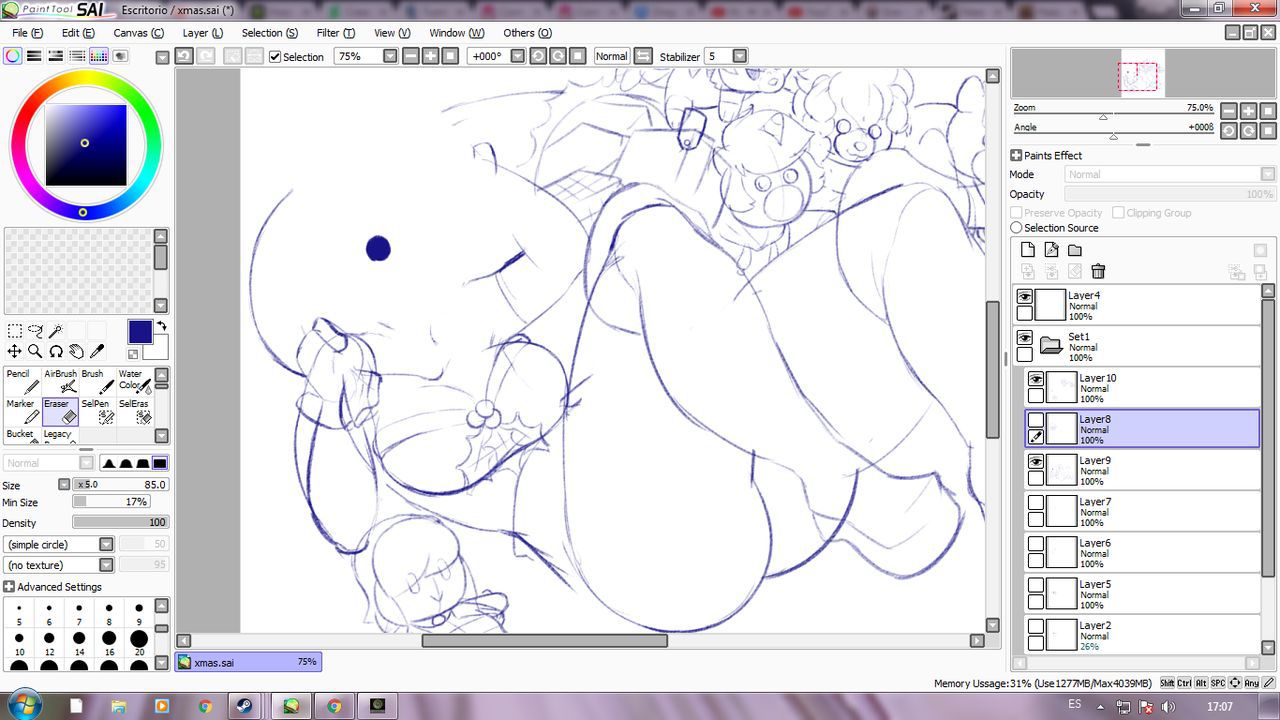This screenshot has width=1280, height=720.
Task: Select the SelEras tool
Action: (134, 412)
